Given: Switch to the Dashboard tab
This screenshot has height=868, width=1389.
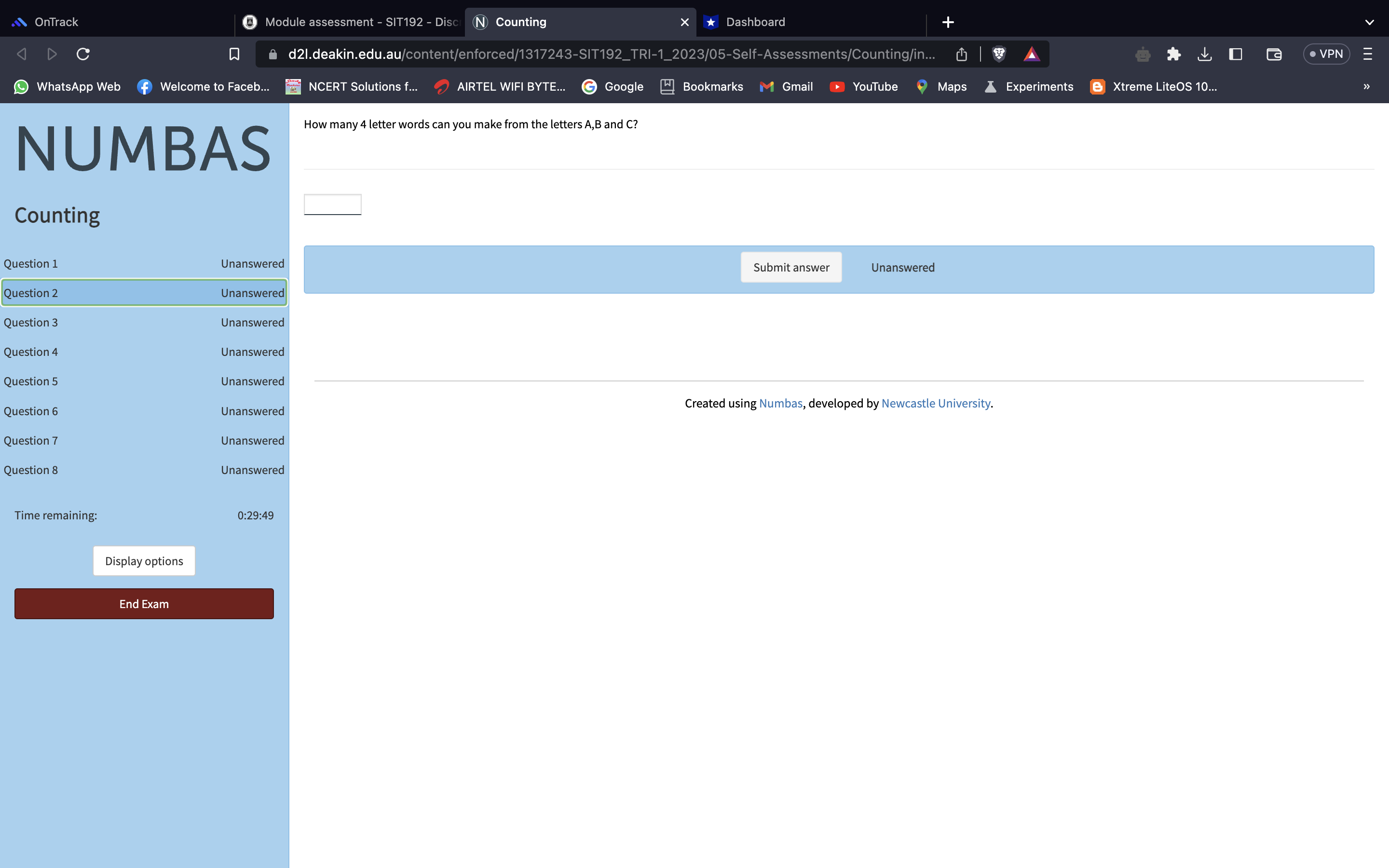Looking at the screenshot, I should click(x=755, y=22).
